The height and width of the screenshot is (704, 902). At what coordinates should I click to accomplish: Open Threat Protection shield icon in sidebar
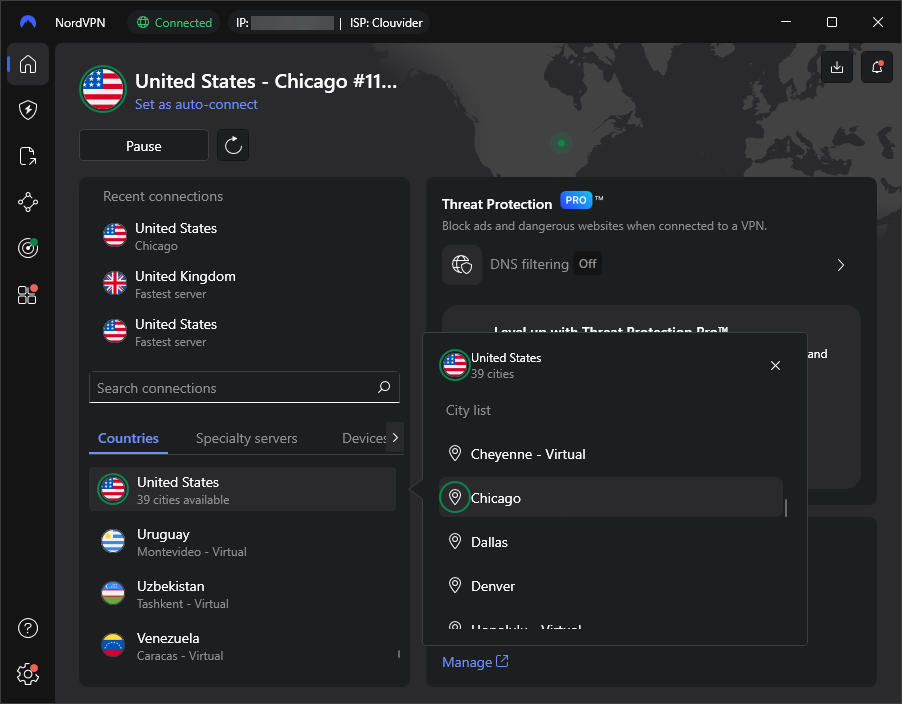point(28,110)
